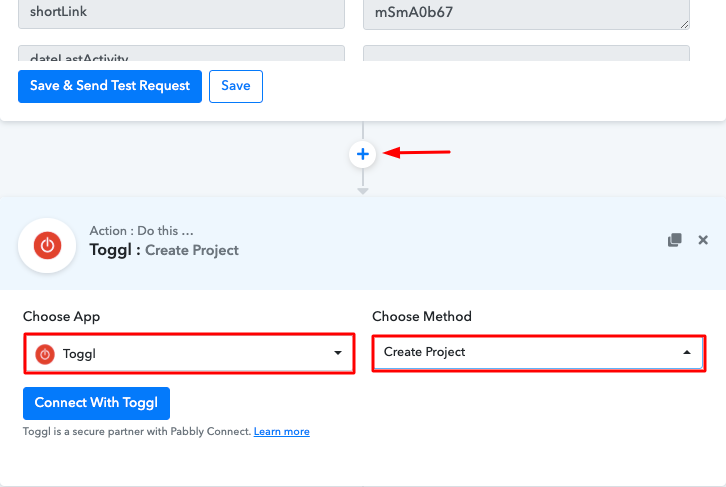
Task: Click Connect With Toggl button
Action: (x=96, y=403)
